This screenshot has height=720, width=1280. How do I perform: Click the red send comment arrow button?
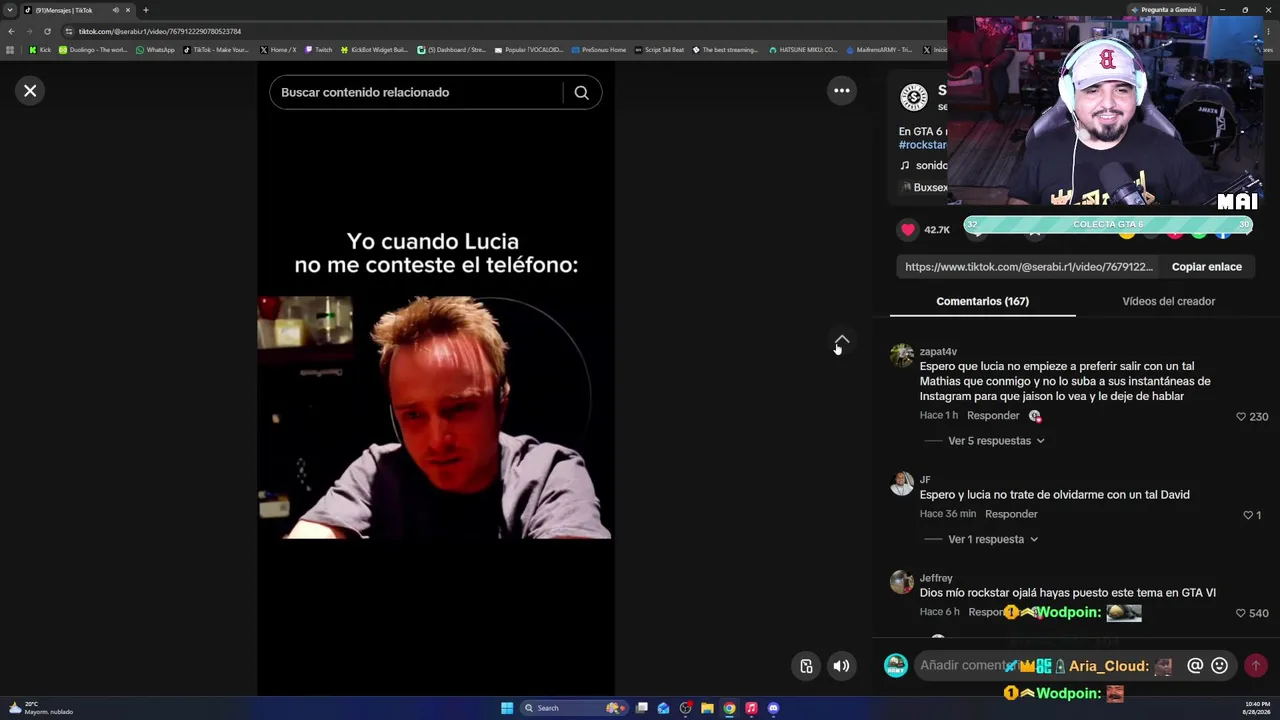coord(1256,666)
